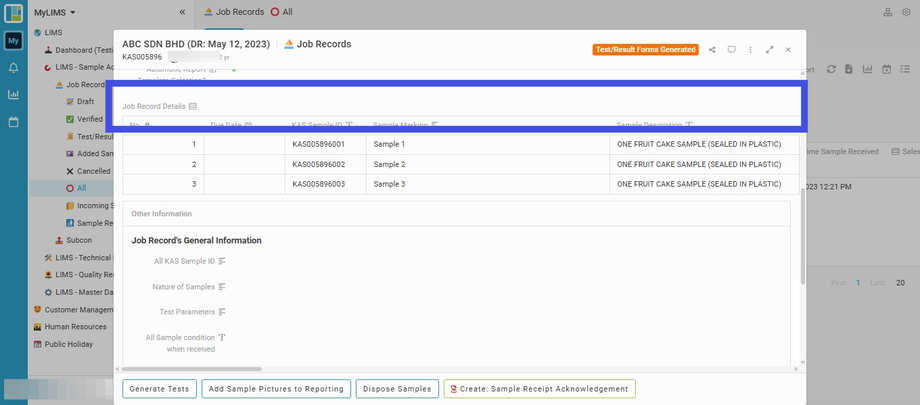This screenshot has height=405, width=920.
Task: Click the Job Records breadcrumb tab at top
Action: [x=234, y=12]
